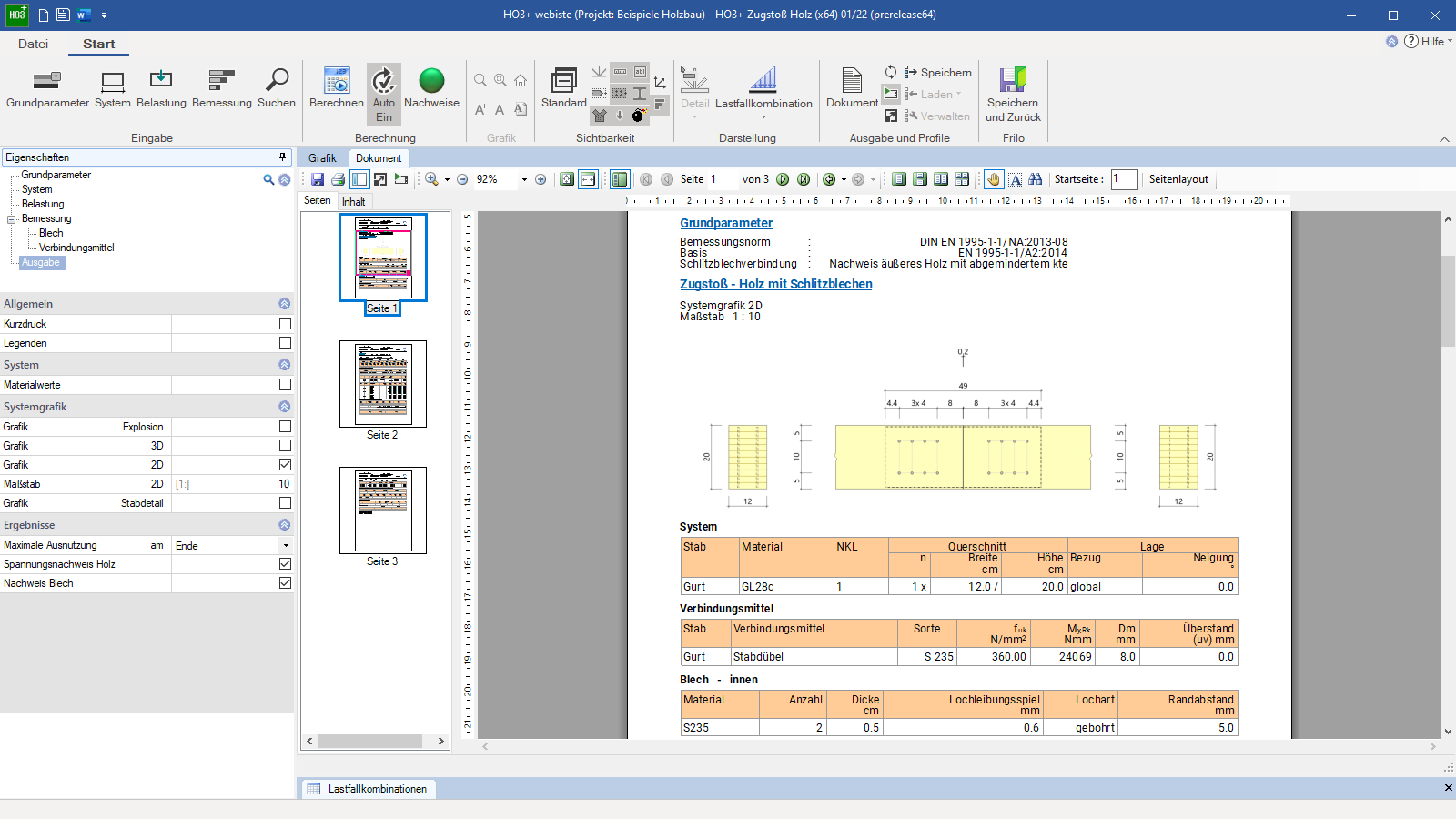Collapse the Bemessung tree node
The width and height of the screenshot is (1456, 819).
(12, 219)
